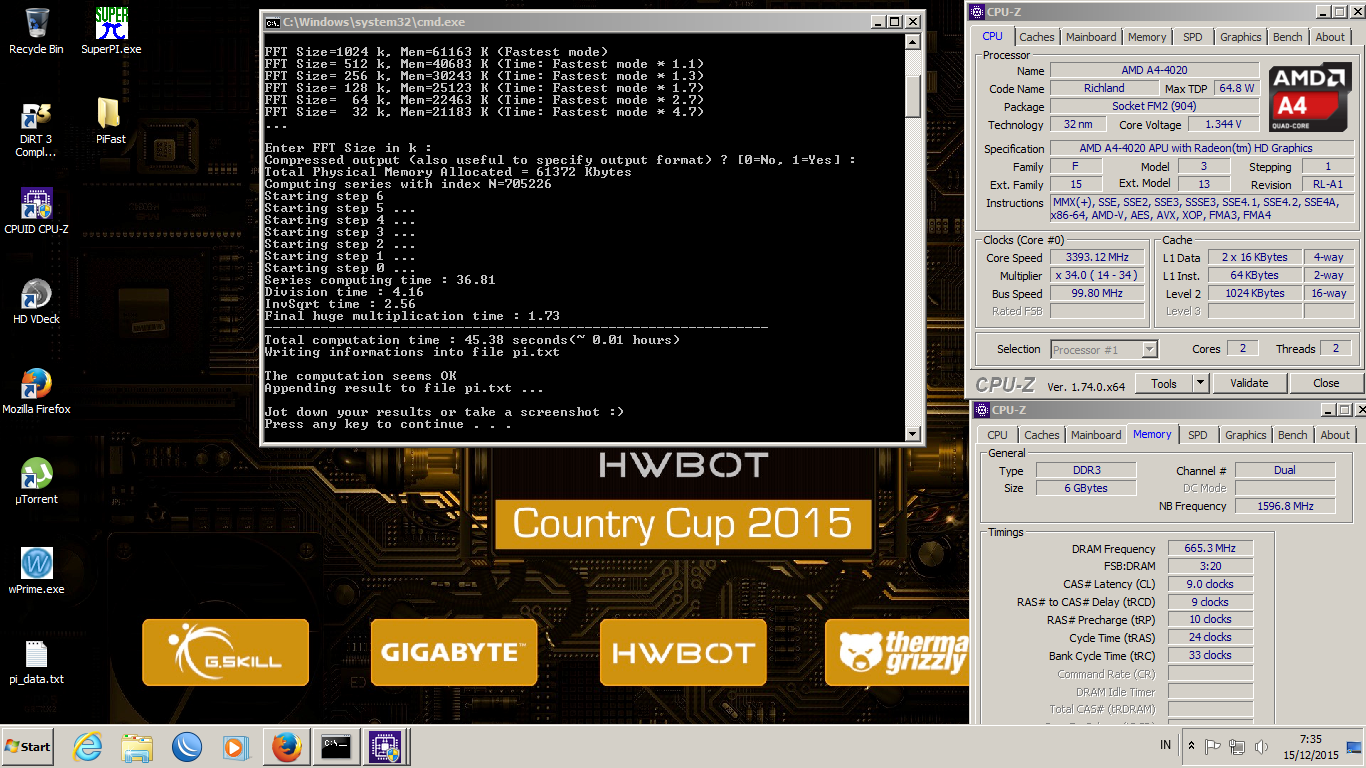Open the Bench tab in top CPU-Z window
Screen dimensions: 1366x768
click(x=1288, y=37)
